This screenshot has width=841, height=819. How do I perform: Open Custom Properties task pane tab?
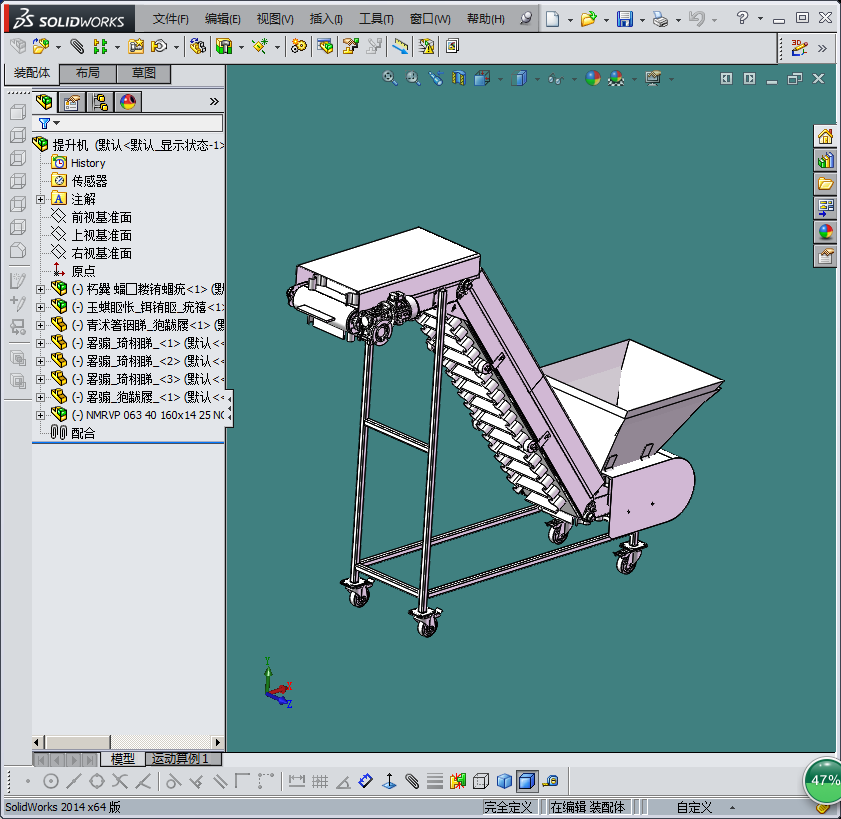click(x=825, y=256)
